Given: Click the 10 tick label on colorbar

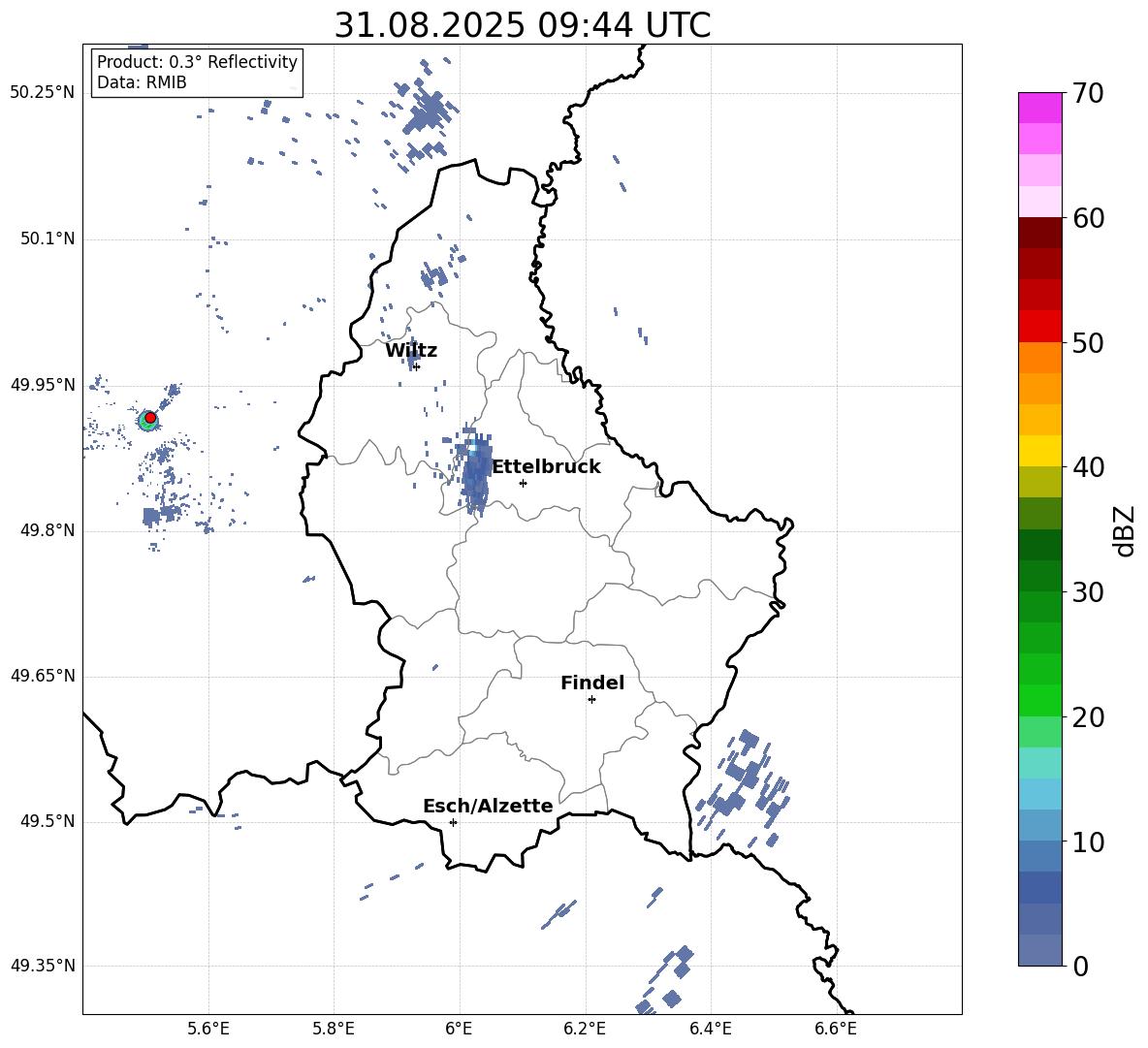Looking at the screenshot, I should [x=1089, y=842].
